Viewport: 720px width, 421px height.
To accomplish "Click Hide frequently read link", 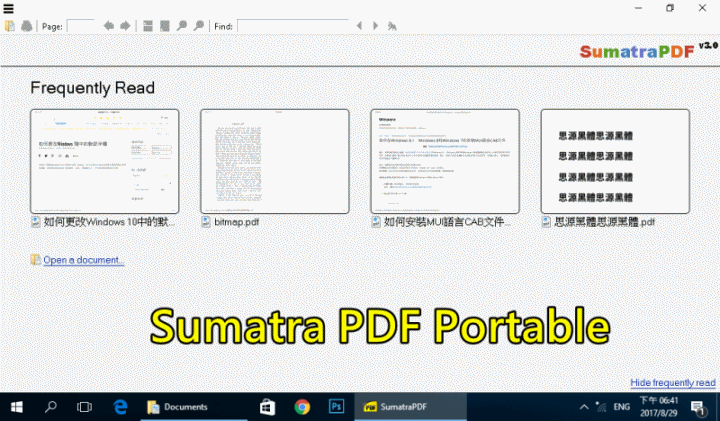I will [x=673, y=383].
